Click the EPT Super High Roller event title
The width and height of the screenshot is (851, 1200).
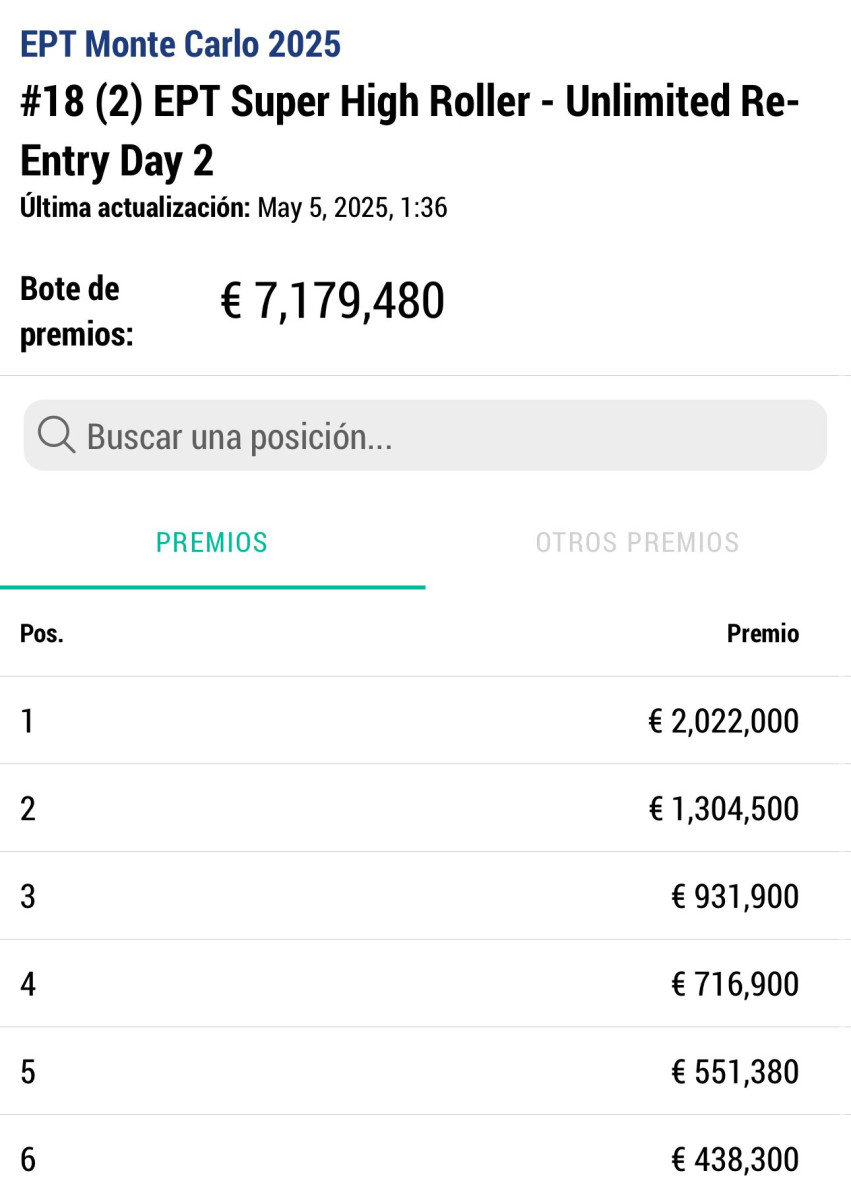pyautogui.click(x=410, y=132)
